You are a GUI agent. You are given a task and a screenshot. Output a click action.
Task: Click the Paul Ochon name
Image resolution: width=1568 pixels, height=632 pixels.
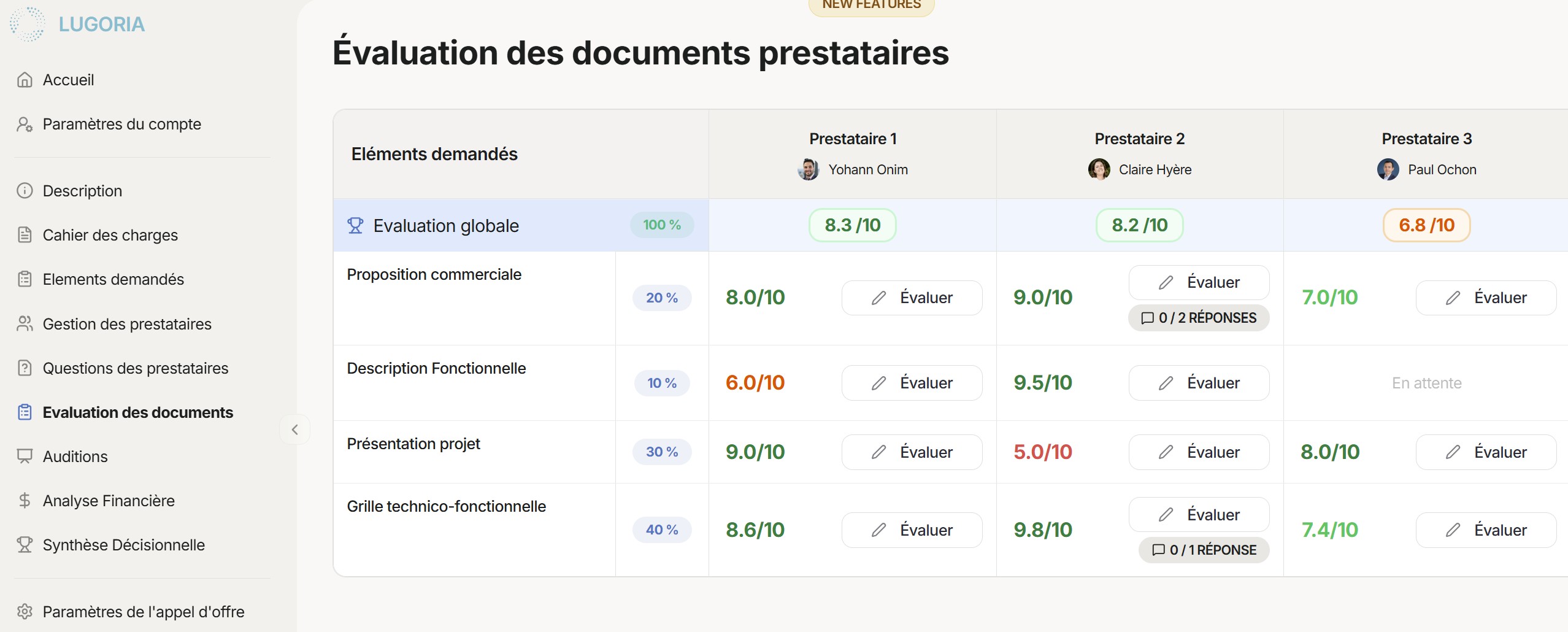tap(1442, 170)
